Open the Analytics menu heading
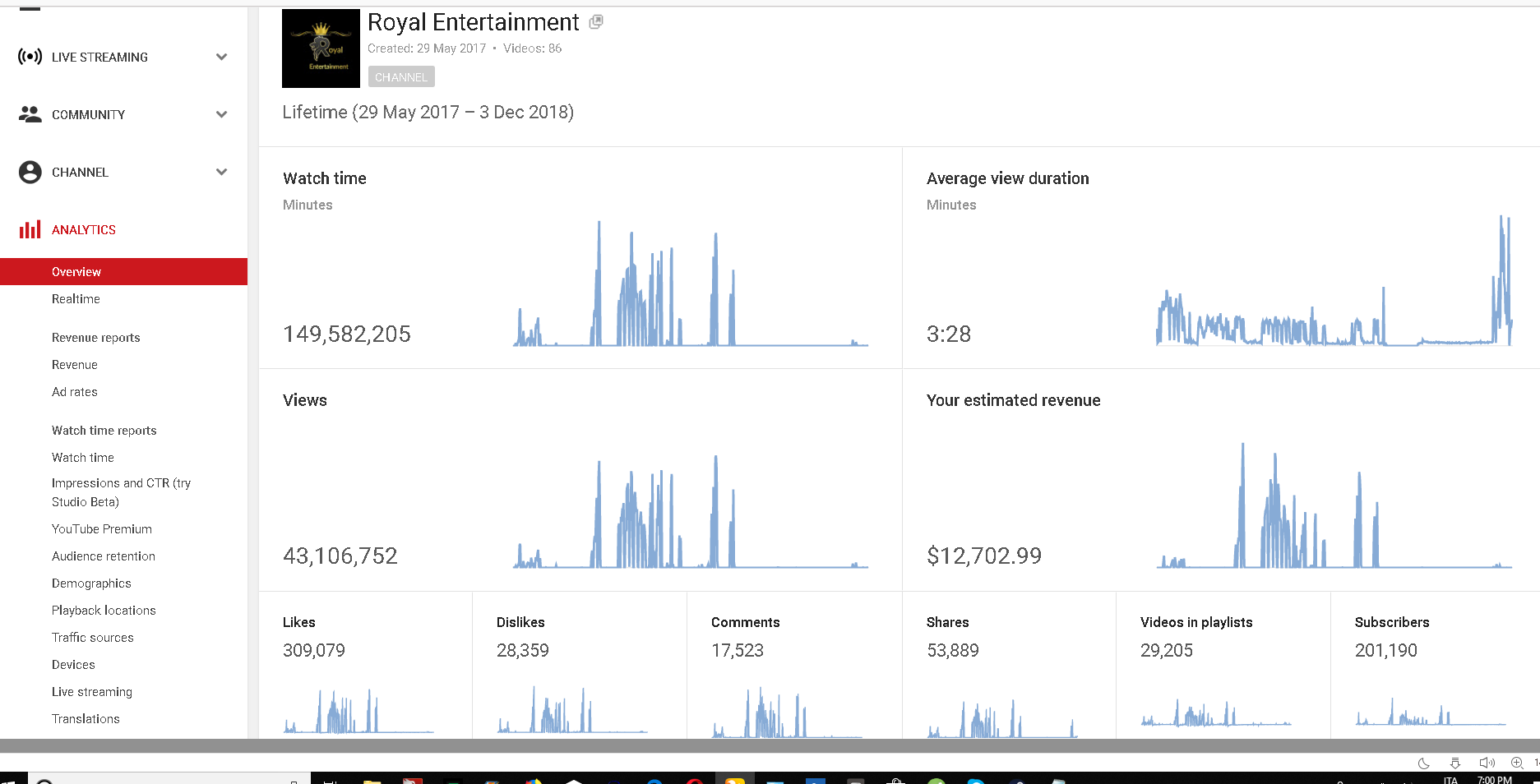1540x784 pixels. point(84,230)
